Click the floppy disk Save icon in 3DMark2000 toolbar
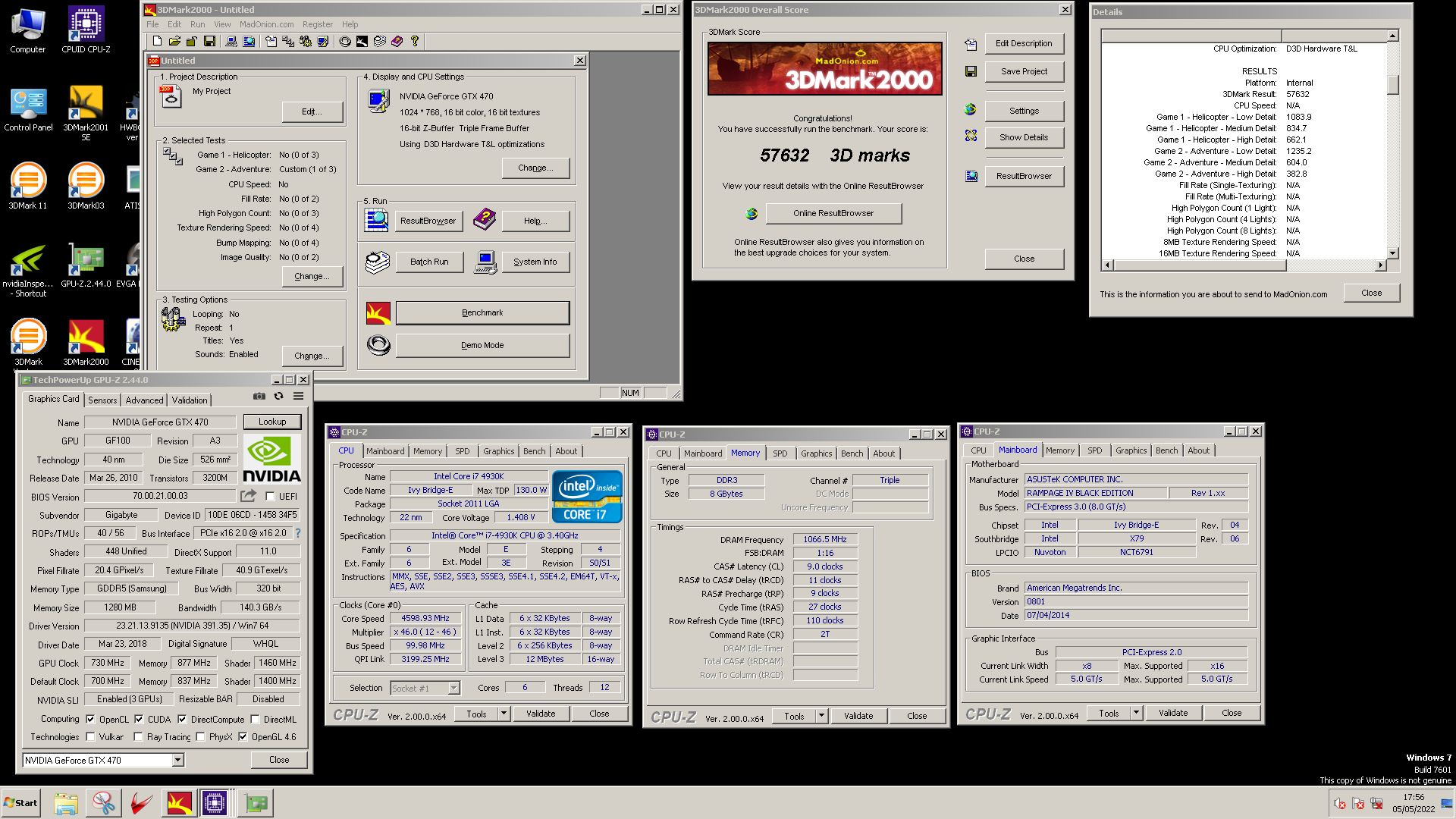This screenshot has width=1456, height=819. 209,41
